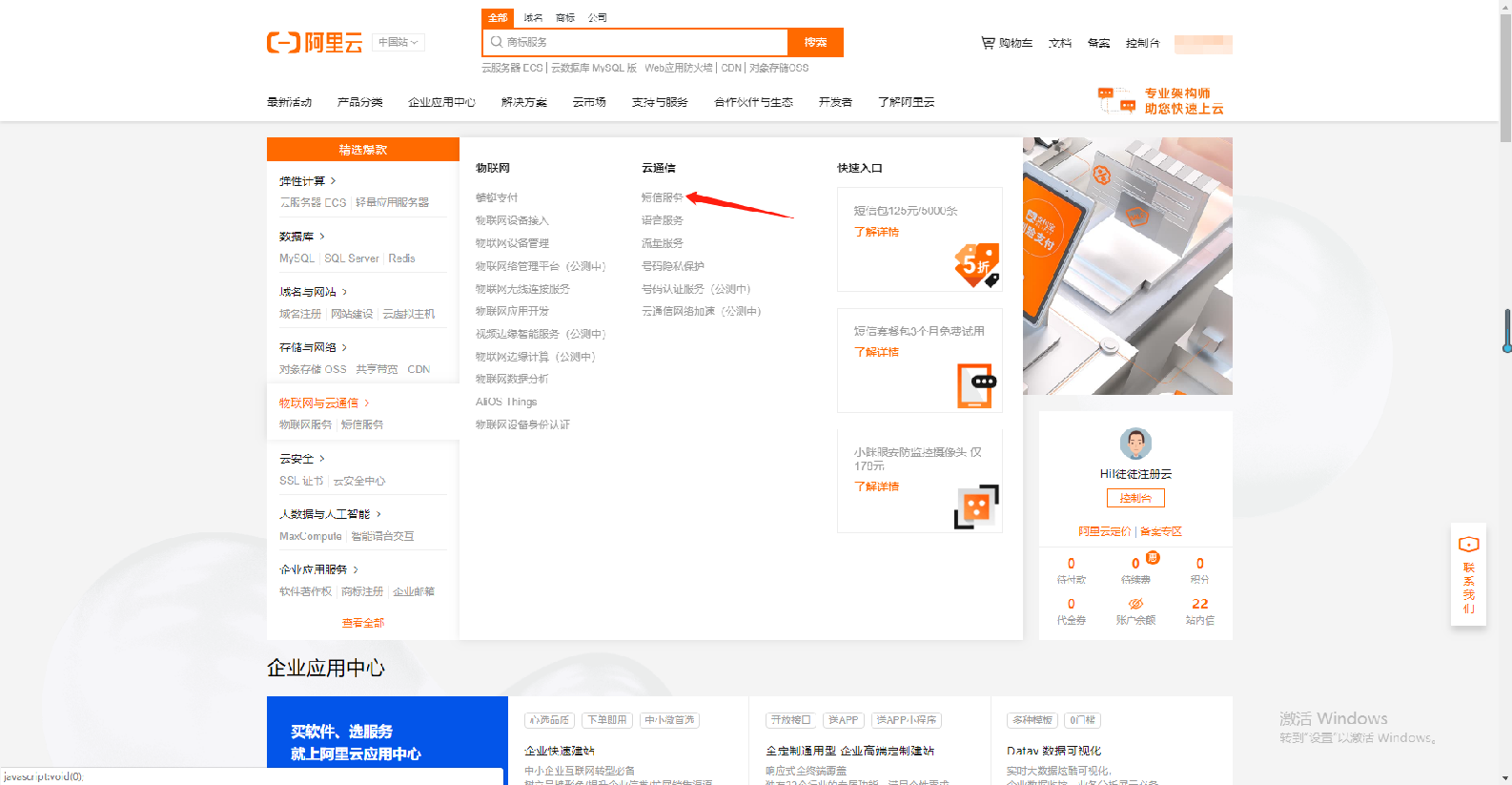Expand the 企业应用服务 category

coord(319,569)
